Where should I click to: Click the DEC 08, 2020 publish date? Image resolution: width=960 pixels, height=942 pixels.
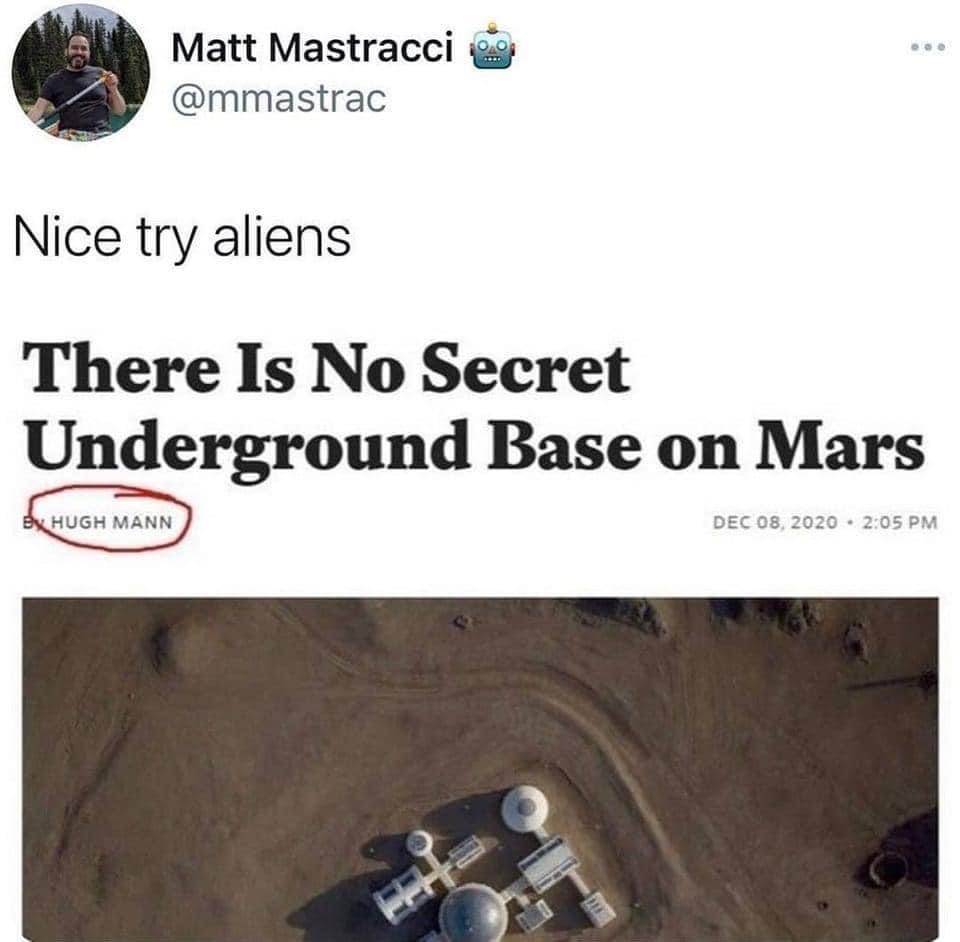(775, 522)
